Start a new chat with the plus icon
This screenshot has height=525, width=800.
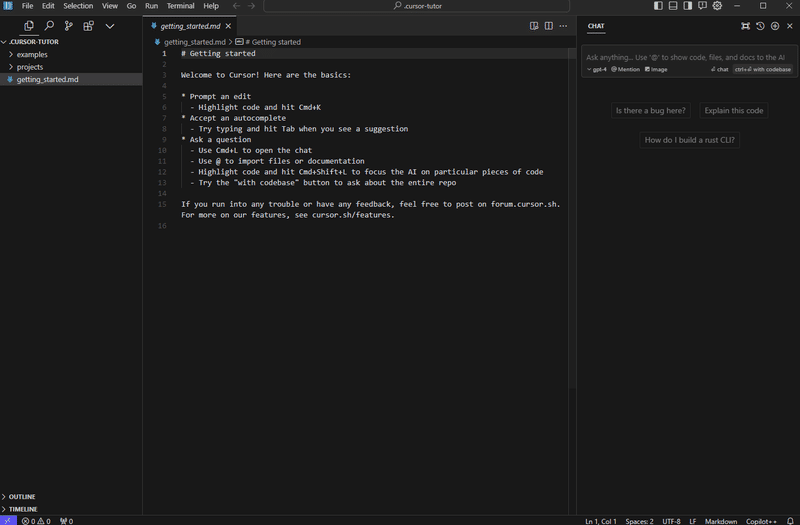(x=775, y=26)
